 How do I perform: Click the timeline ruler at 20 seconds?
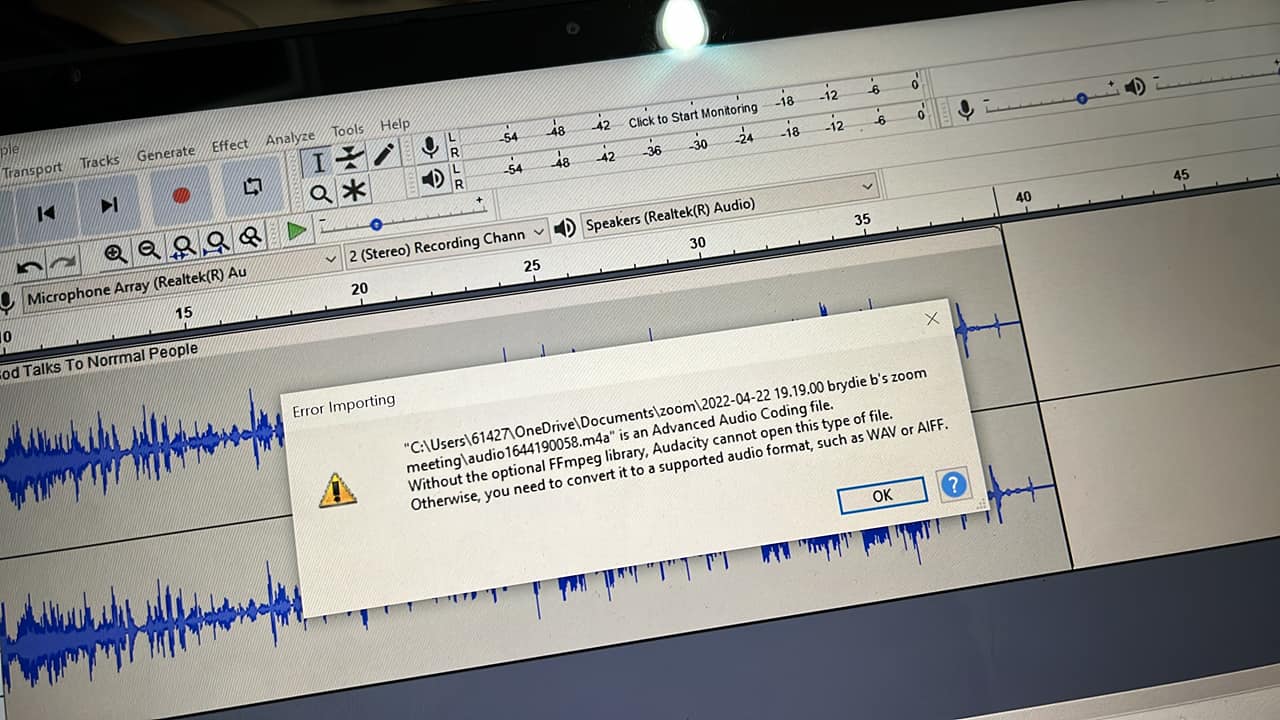point(359,288)
